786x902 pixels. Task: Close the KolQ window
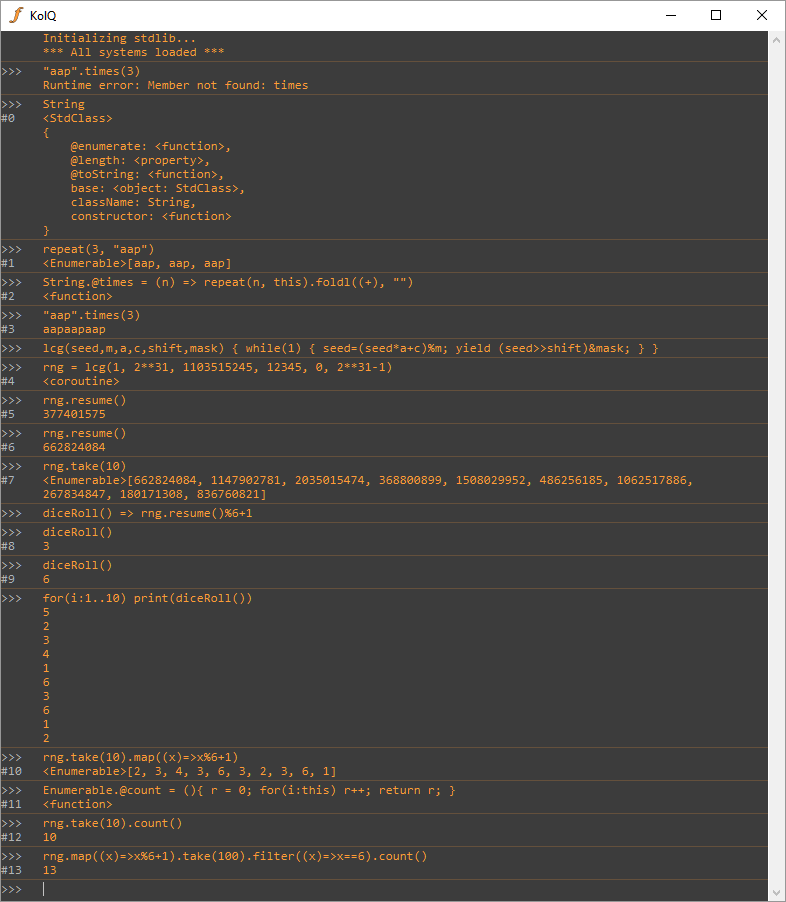pyautogui.click(x=762, y=15)
